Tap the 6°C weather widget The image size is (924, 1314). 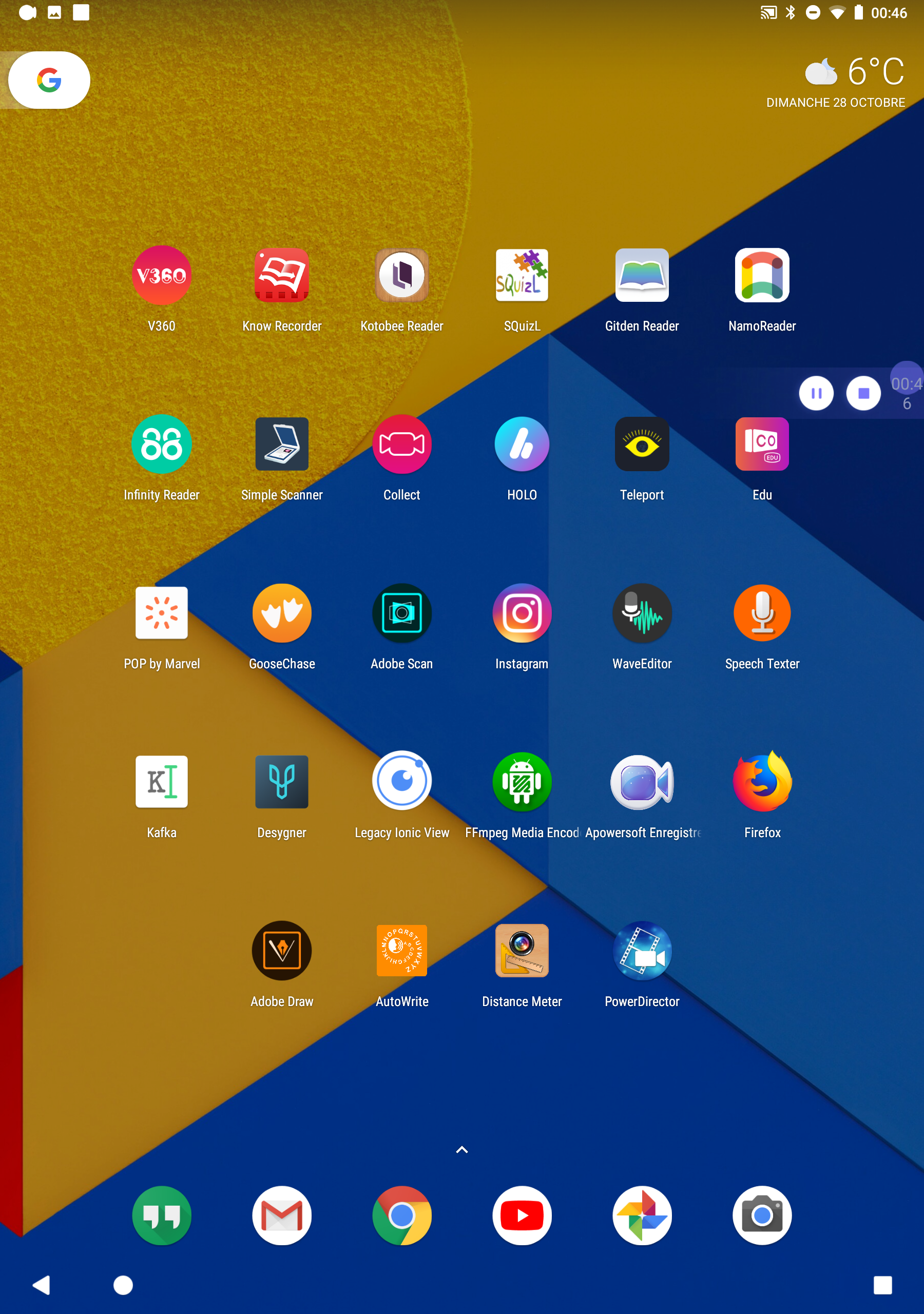click(x=855, y=71)
